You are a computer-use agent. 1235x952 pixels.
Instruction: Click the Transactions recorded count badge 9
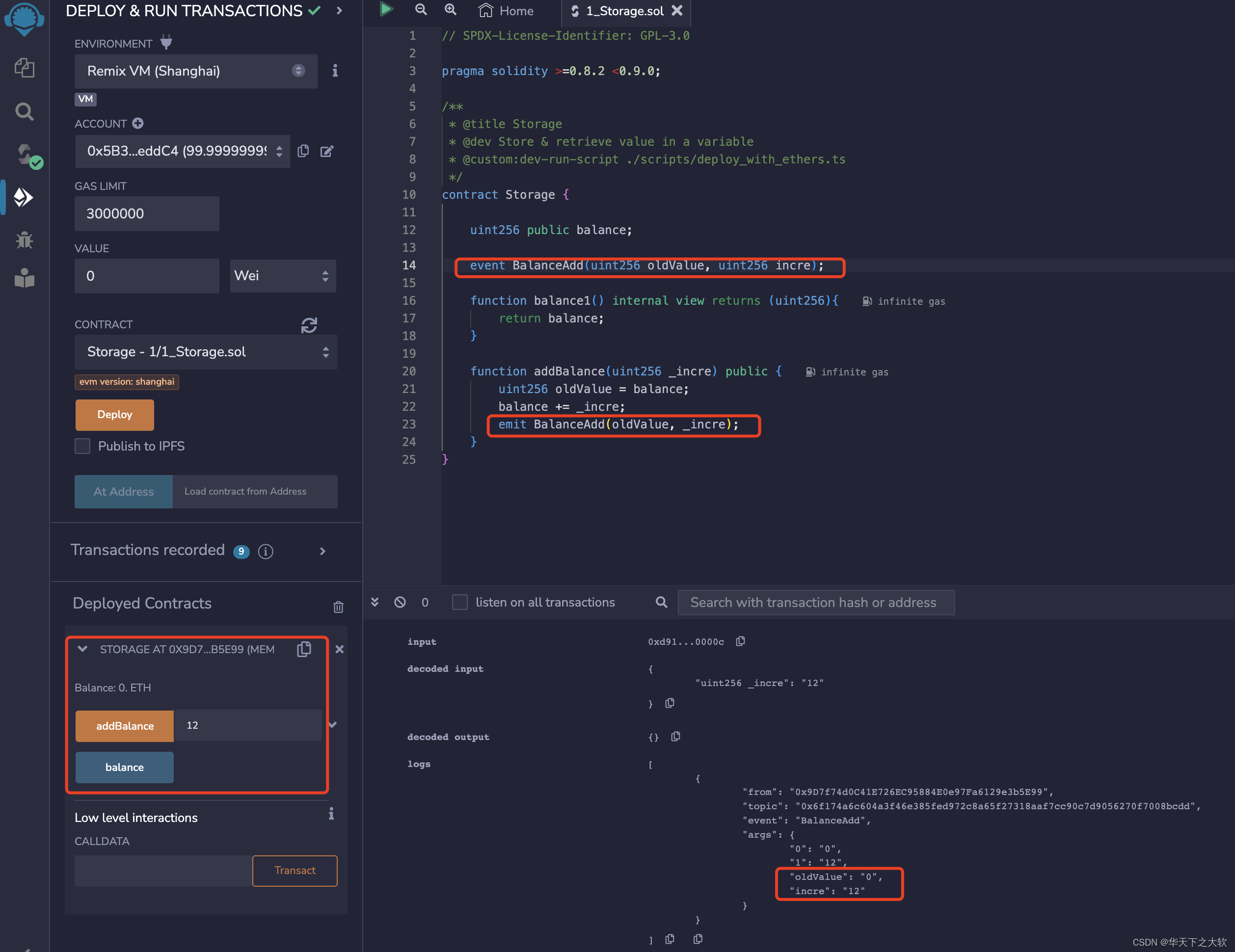tap(242, 551)
